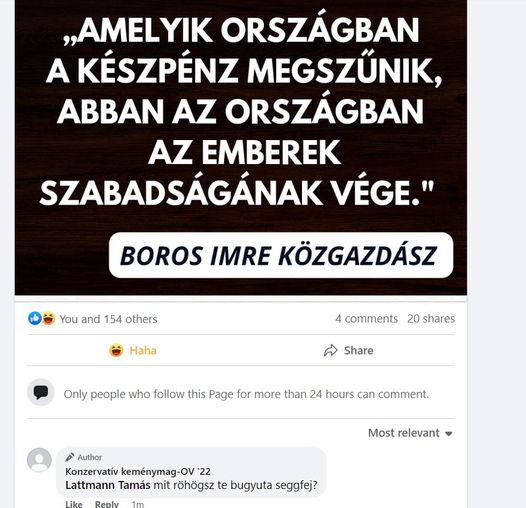Click the 1m timestamp on the comment
The image size is (526, 508).
click(x=138, y=504)
